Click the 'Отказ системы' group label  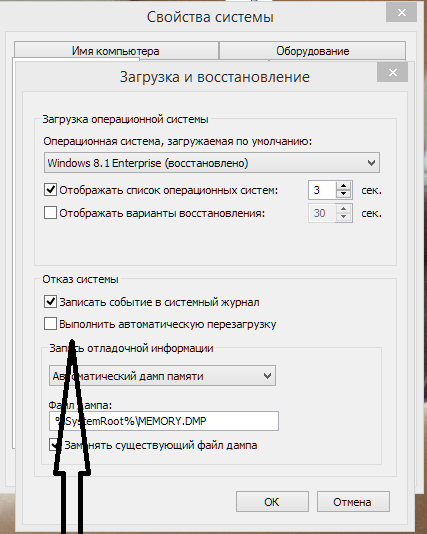click(80, 279)
